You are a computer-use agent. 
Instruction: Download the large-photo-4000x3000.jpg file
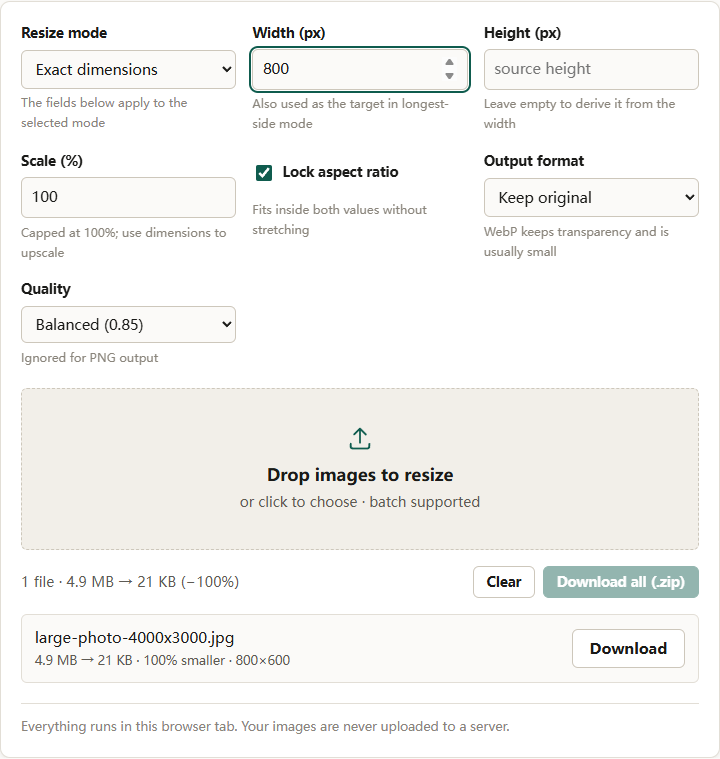(x=628, y=649)
